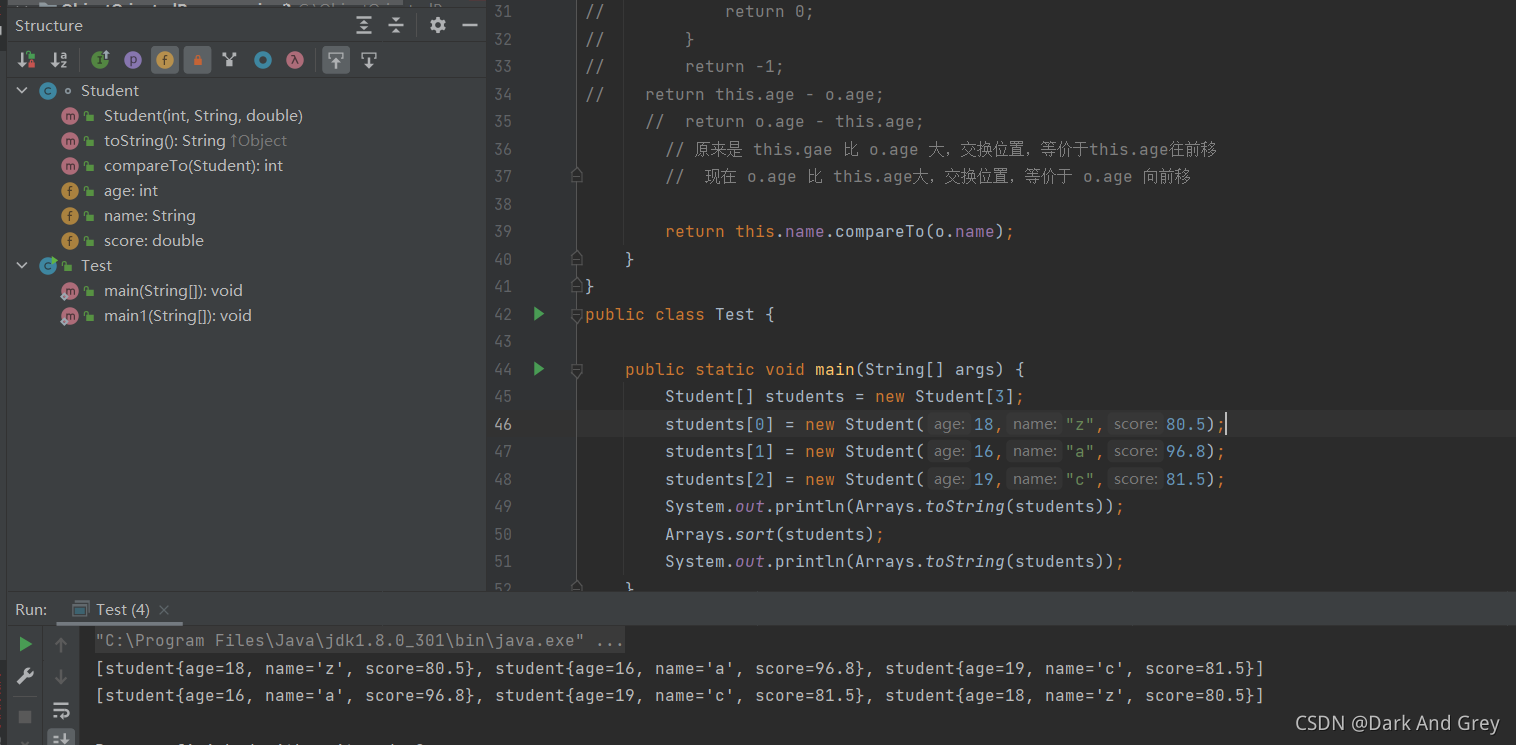Select compareTo(Student): int method
Viewport: 1516px width, 745px height.
point(193,166)
